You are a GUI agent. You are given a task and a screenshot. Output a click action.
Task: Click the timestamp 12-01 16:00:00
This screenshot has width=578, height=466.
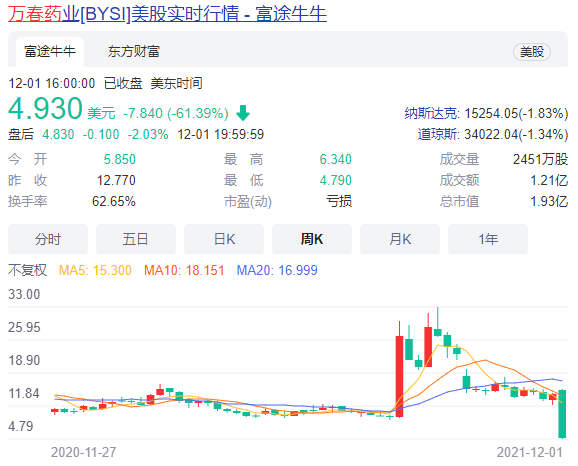tap(52, 83)
